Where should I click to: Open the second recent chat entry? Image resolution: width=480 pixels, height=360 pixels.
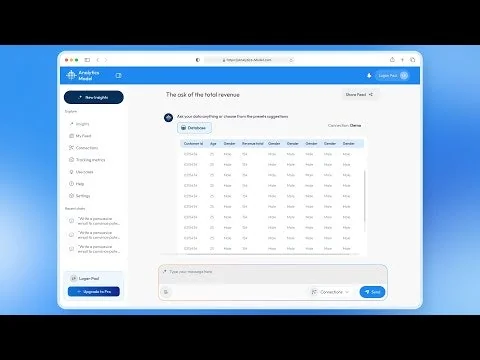point(95,235)
